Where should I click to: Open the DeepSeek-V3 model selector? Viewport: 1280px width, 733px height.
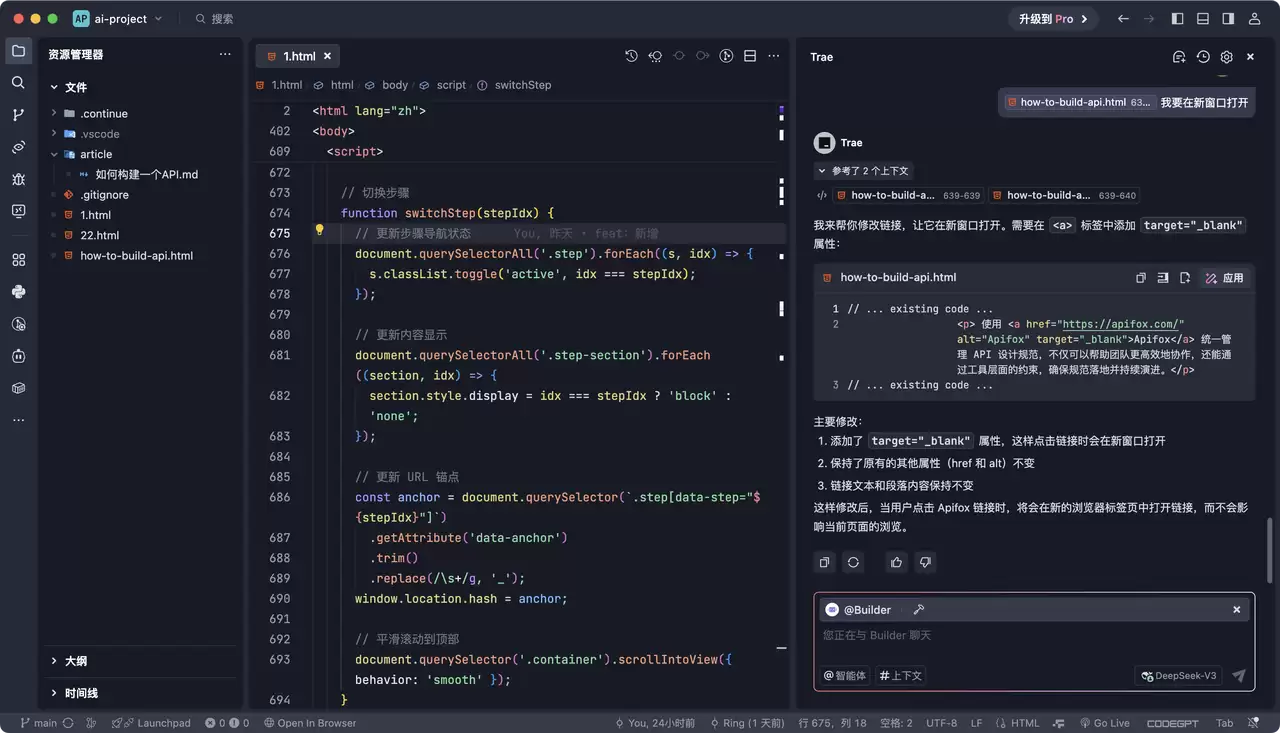click(x=1179, y=676)
